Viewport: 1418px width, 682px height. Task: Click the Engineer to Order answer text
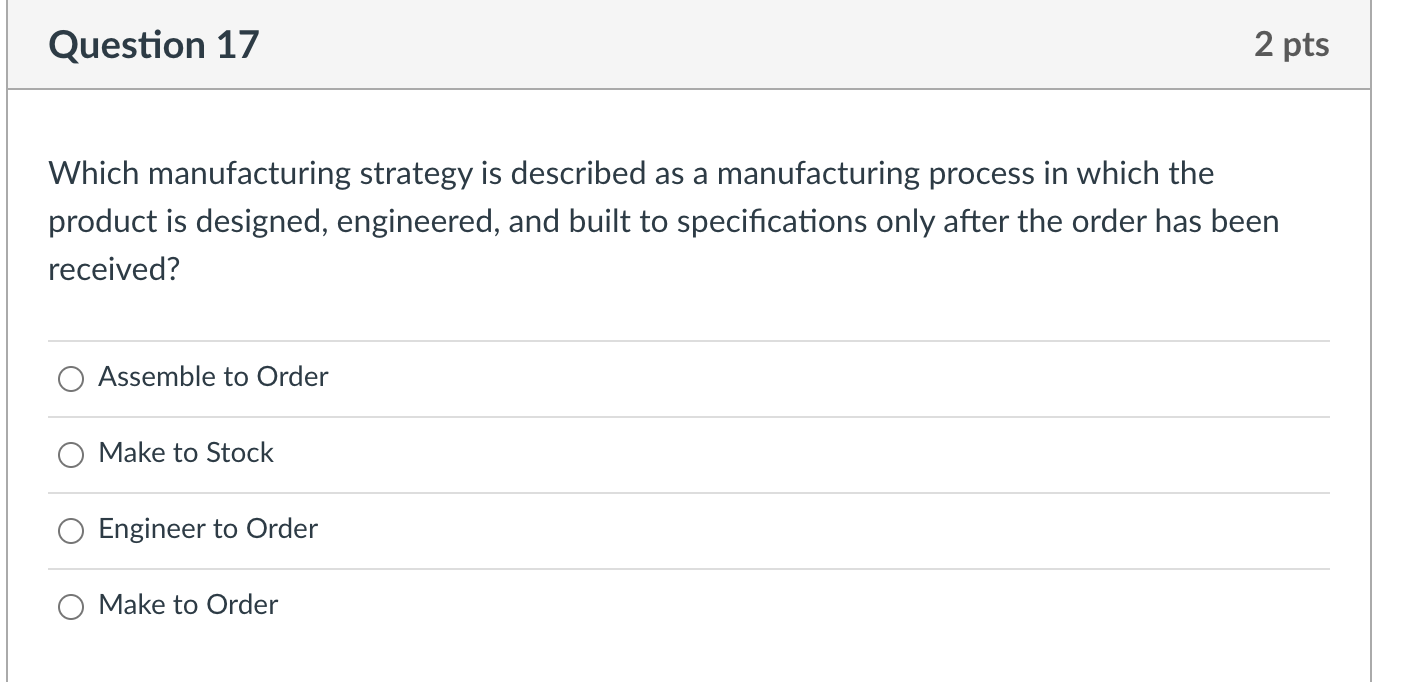[207, 529]
